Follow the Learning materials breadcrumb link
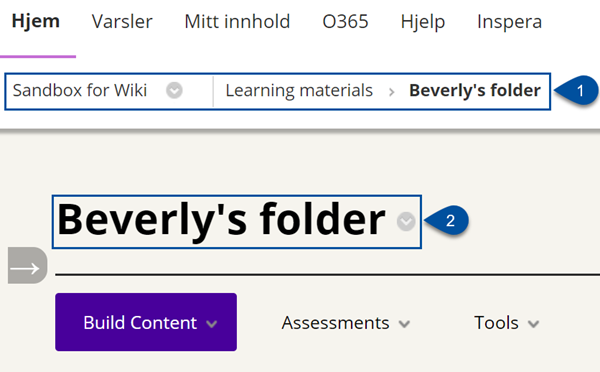The image size is (600, 372). tap(299, 91)
